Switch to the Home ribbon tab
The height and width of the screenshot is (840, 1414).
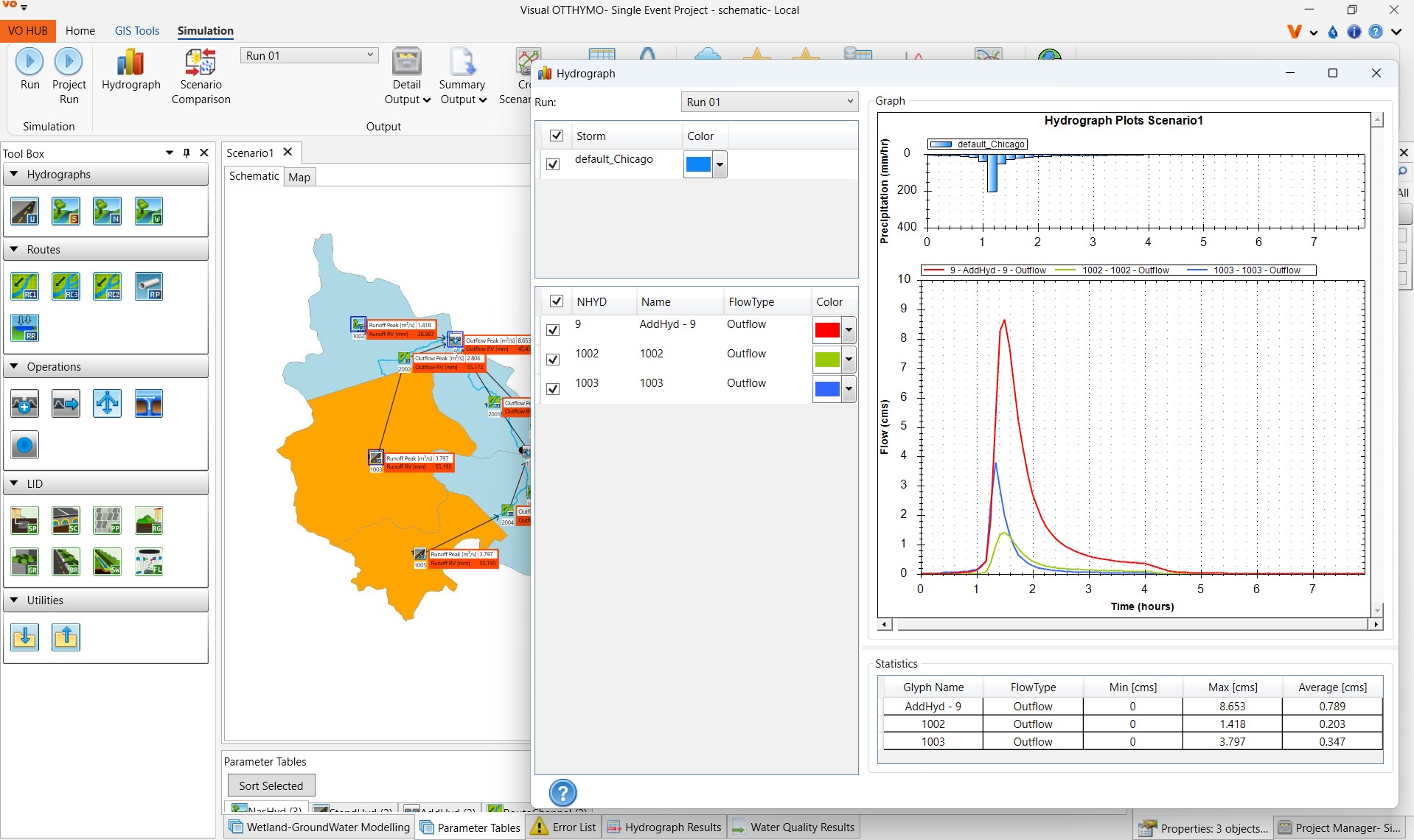(x=80, y=31)
